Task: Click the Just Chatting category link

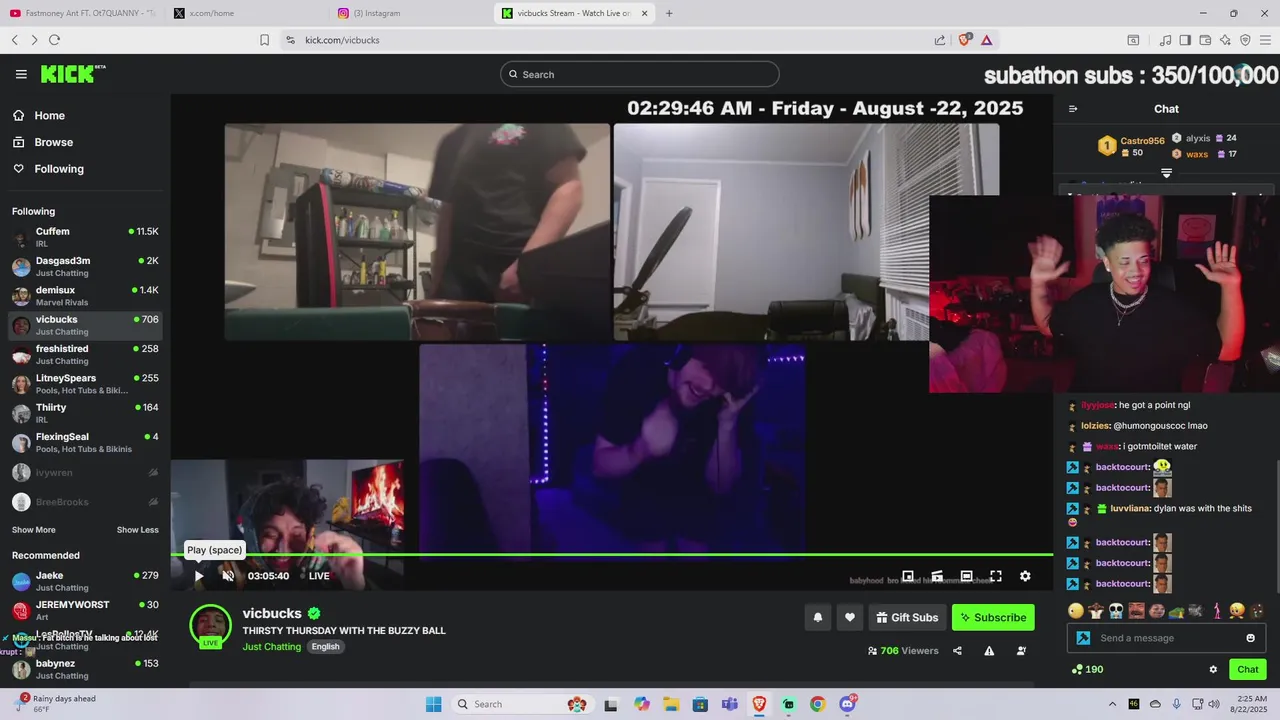Action: coord(272,647)
